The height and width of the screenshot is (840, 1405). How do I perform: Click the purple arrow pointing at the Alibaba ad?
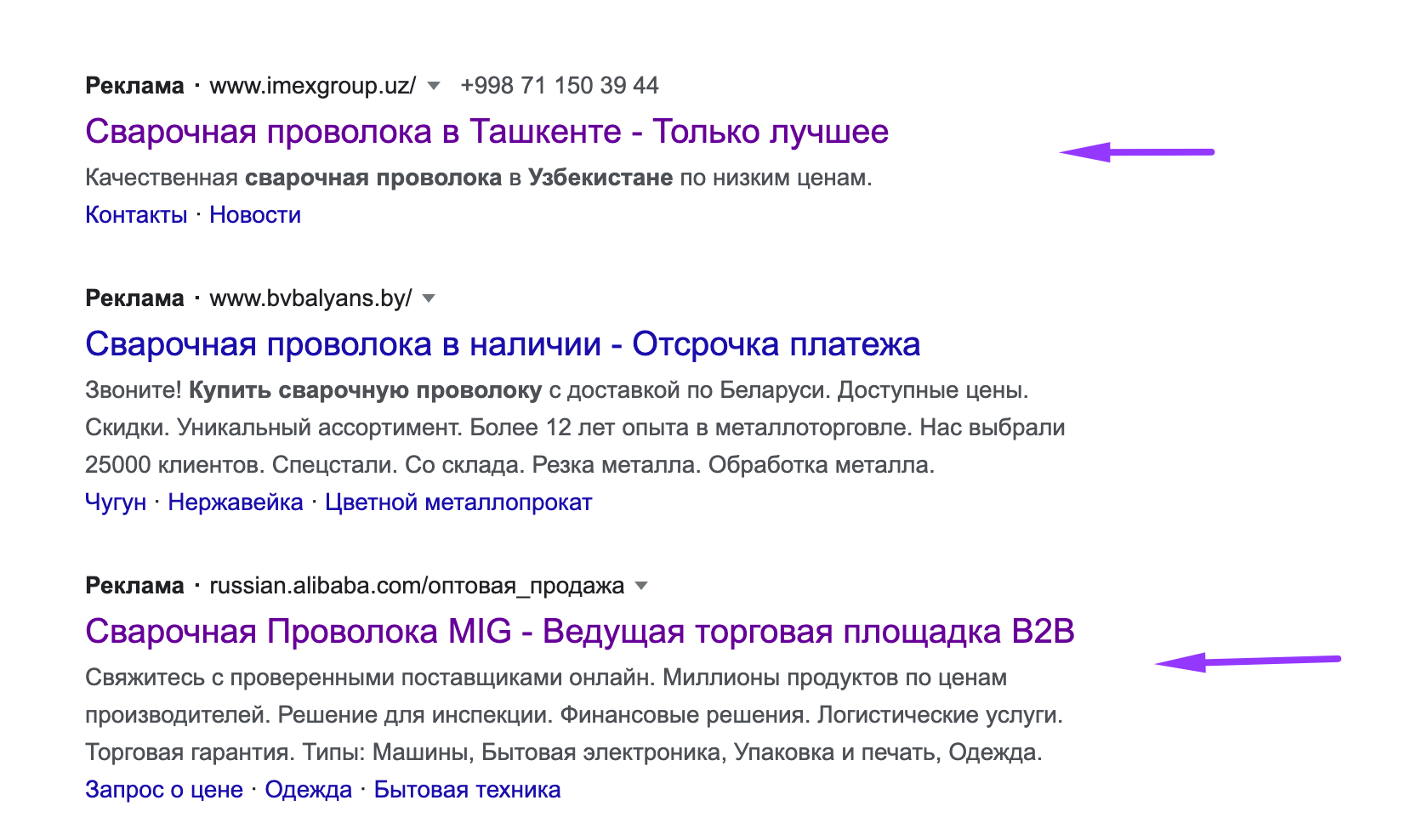(1247, 661)
